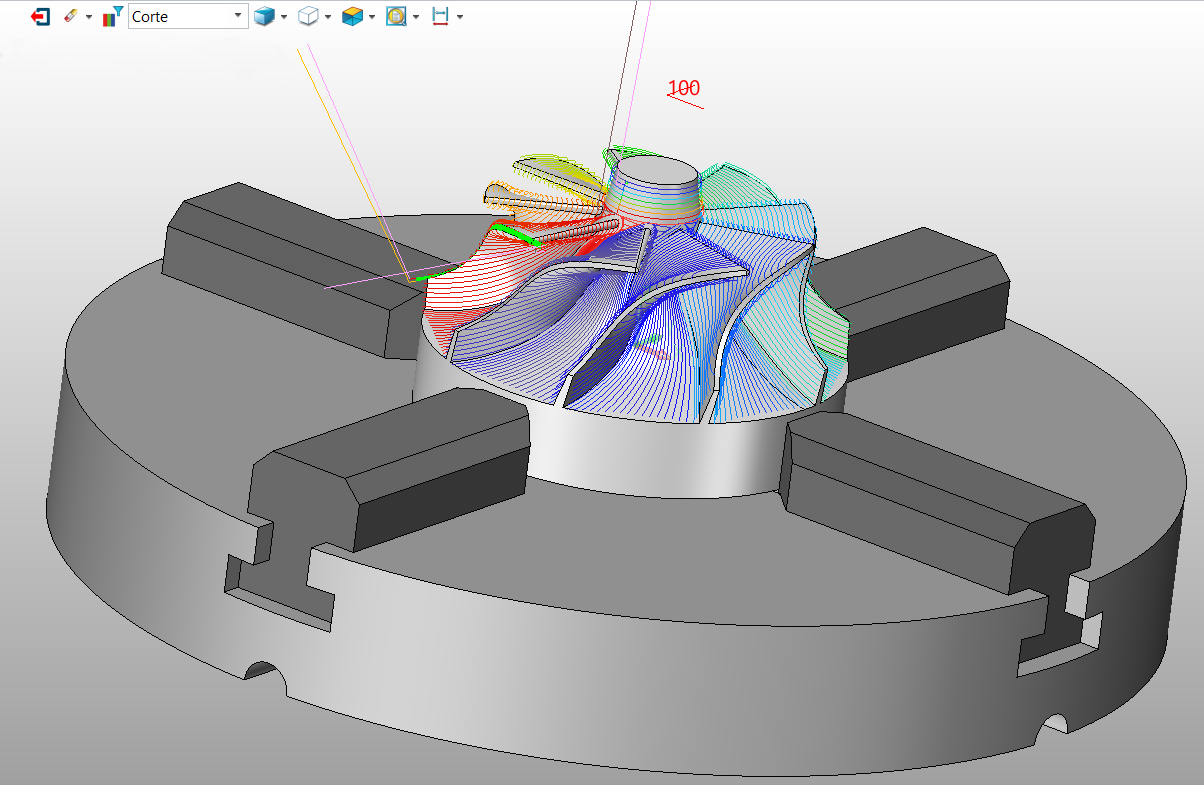The width and height of the screenshot is (1204, 785).
Task: Click the measure dimension icon
Action: (x=440, y=17)
